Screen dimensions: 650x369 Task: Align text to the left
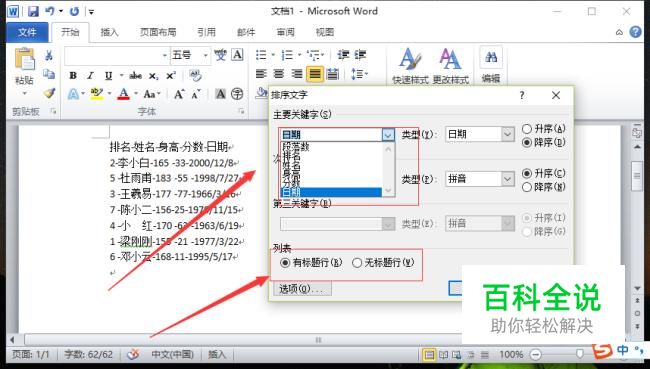(x=261, y=74)
